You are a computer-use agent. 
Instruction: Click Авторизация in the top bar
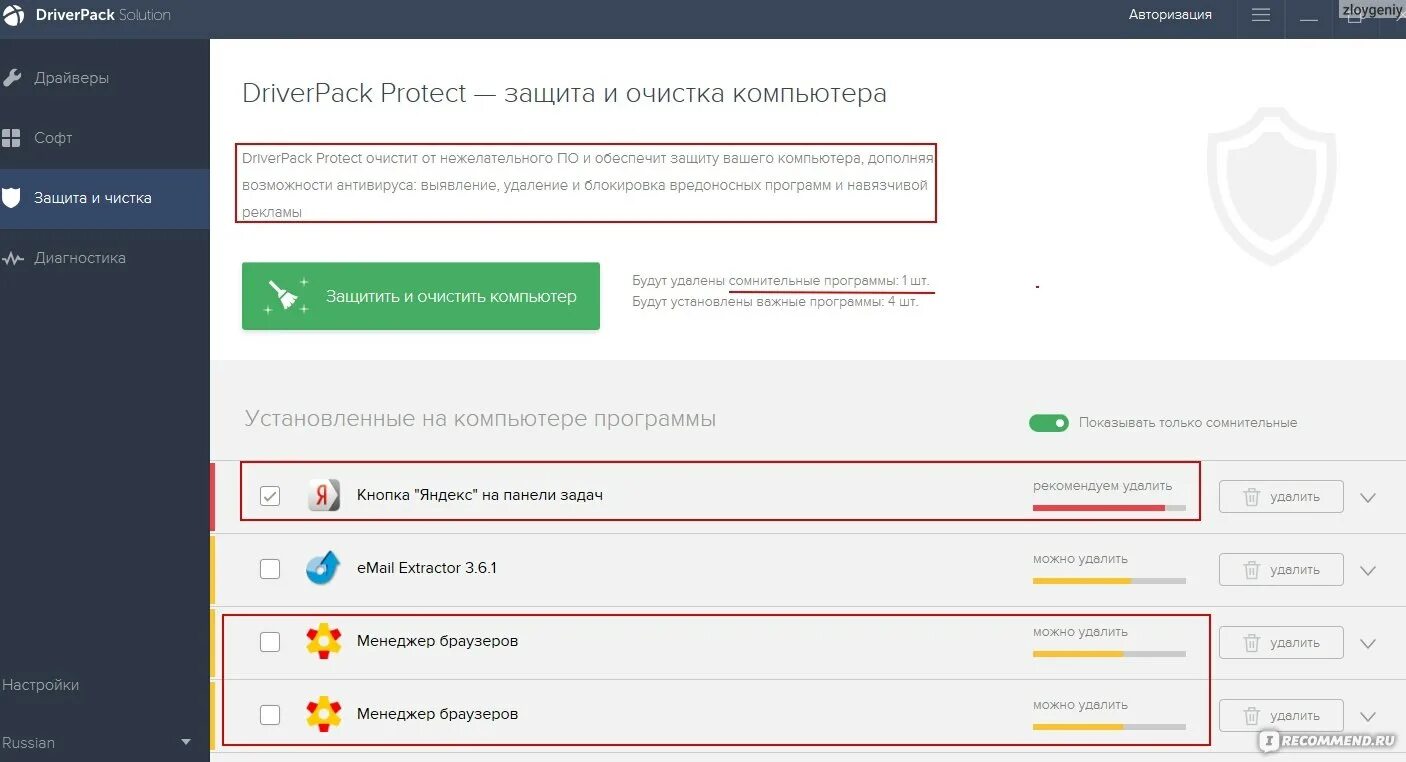pyautogui.click(x=1170, y=15)
